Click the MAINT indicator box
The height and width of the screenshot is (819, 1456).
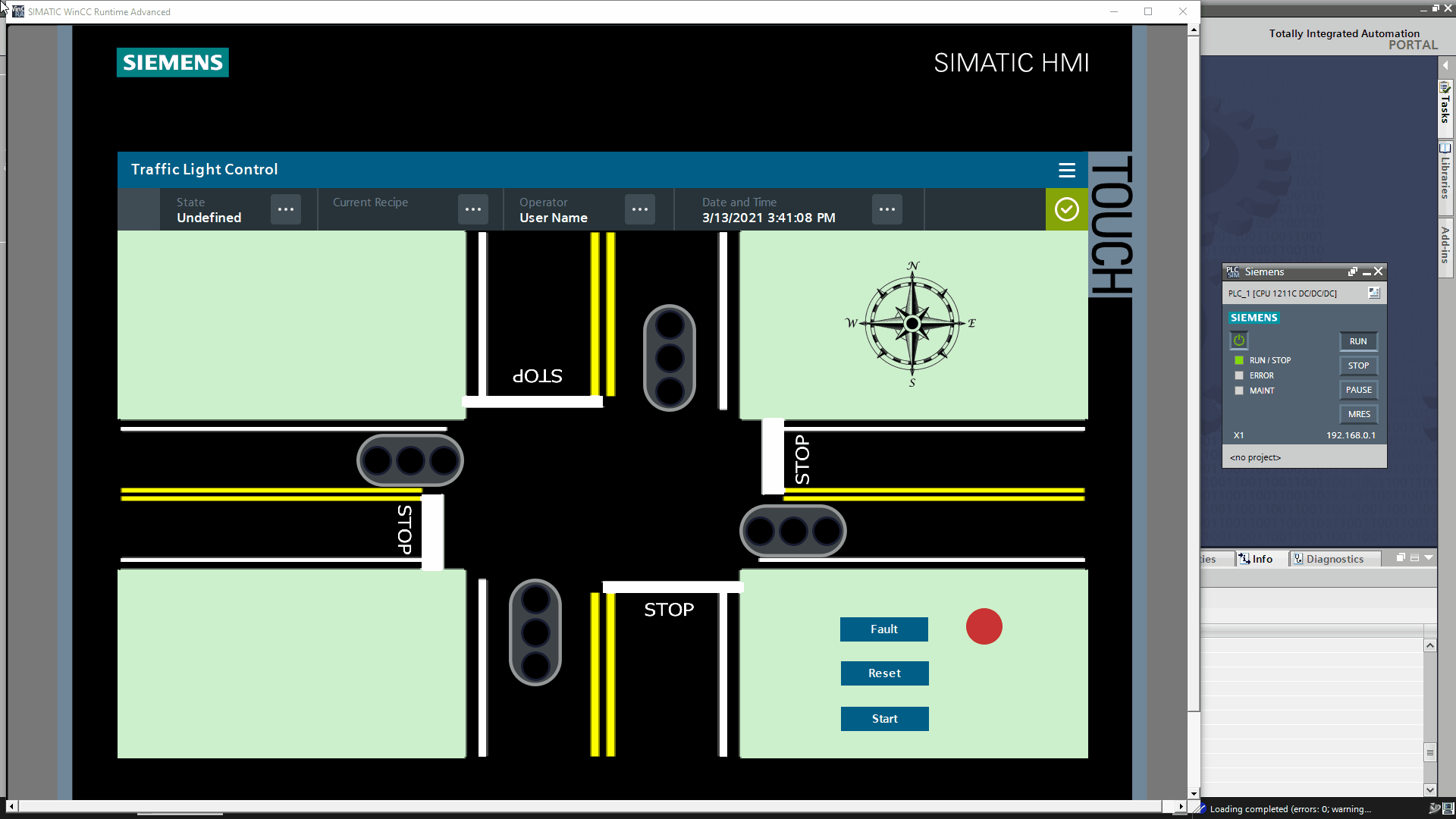pyautogui.click(x=1239, y=391)
